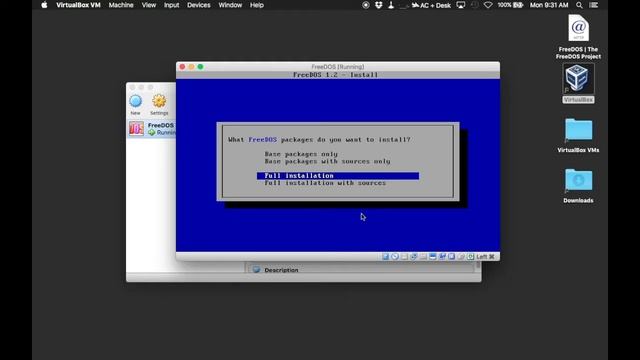
Task: Click the 'Left ⌘' host key label
Action: tap(485, 256)
